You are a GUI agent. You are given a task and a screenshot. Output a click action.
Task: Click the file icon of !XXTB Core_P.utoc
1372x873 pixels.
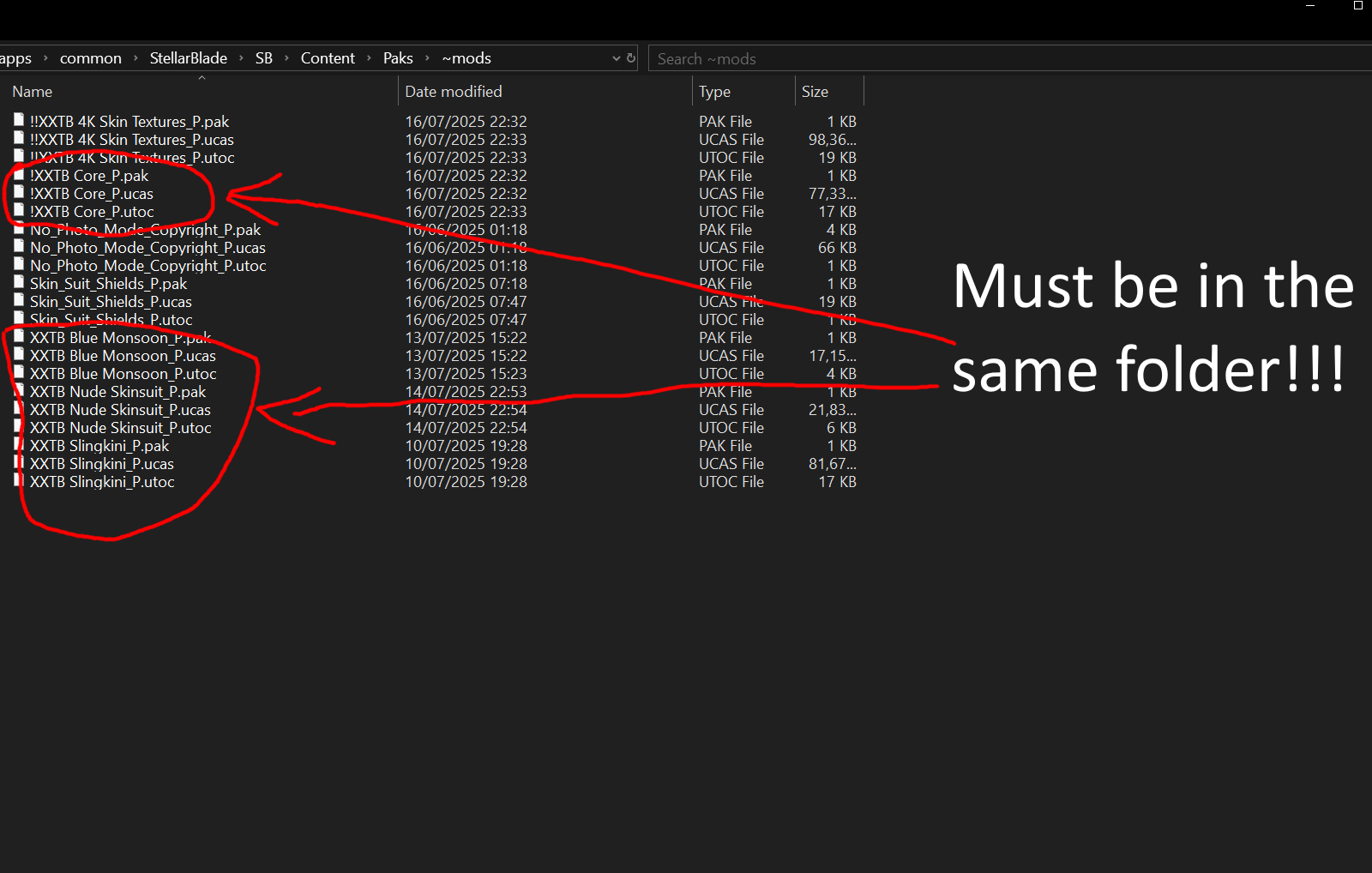click(19, 210)
